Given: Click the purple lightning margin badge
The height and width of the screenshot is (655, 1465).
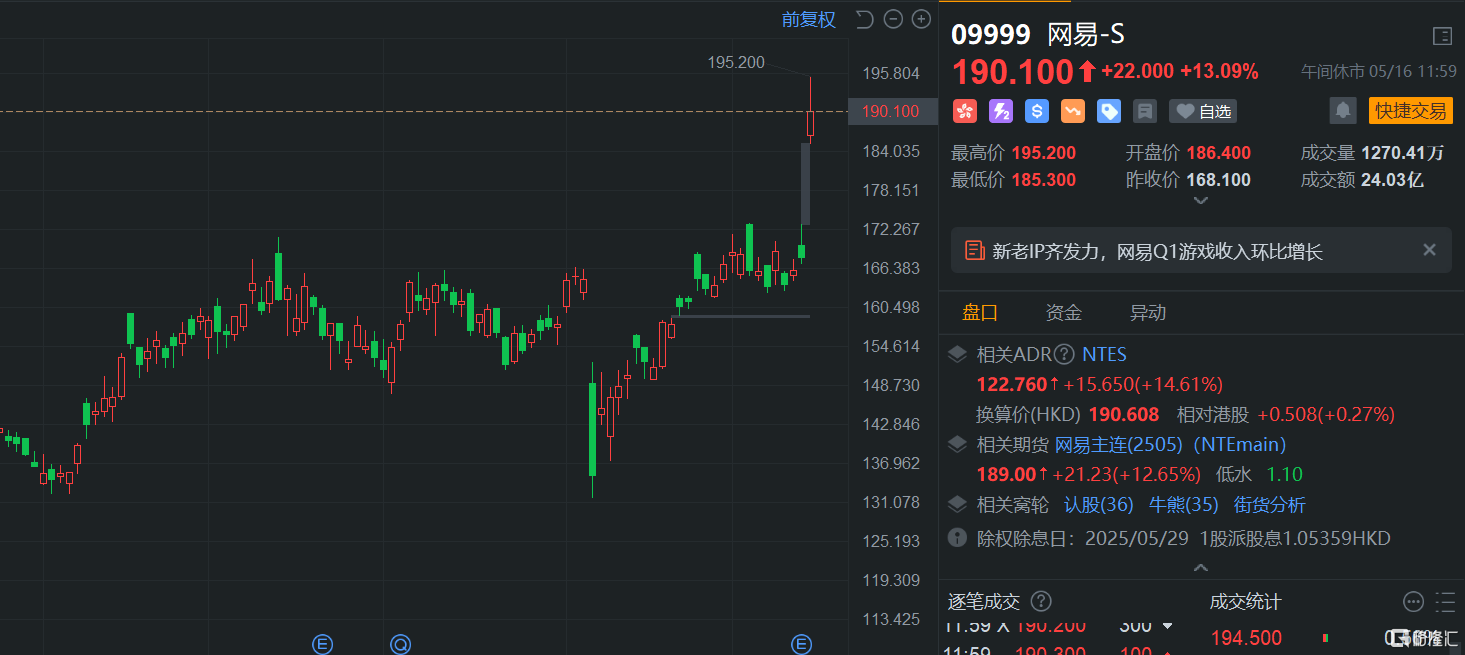Looking at the screenshot, I should (x=1001, y=111).
